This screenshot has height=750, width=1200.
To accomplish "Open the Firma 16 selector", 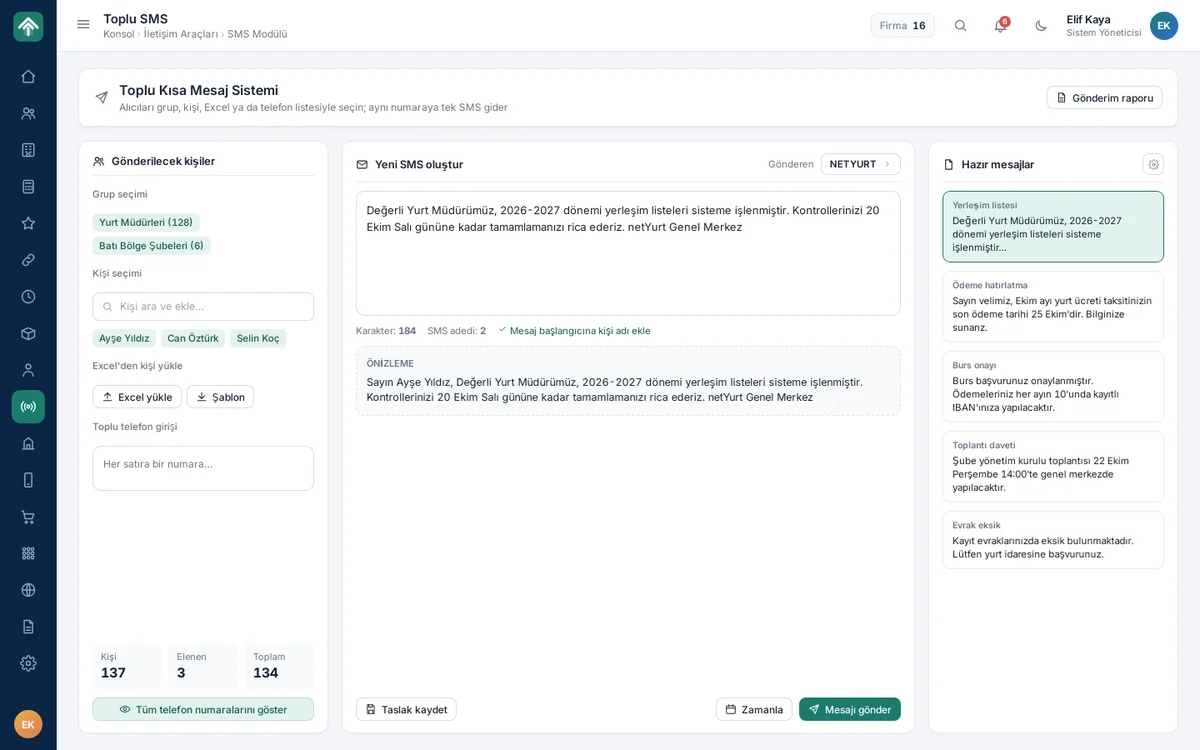I will (x=902, y=26).
